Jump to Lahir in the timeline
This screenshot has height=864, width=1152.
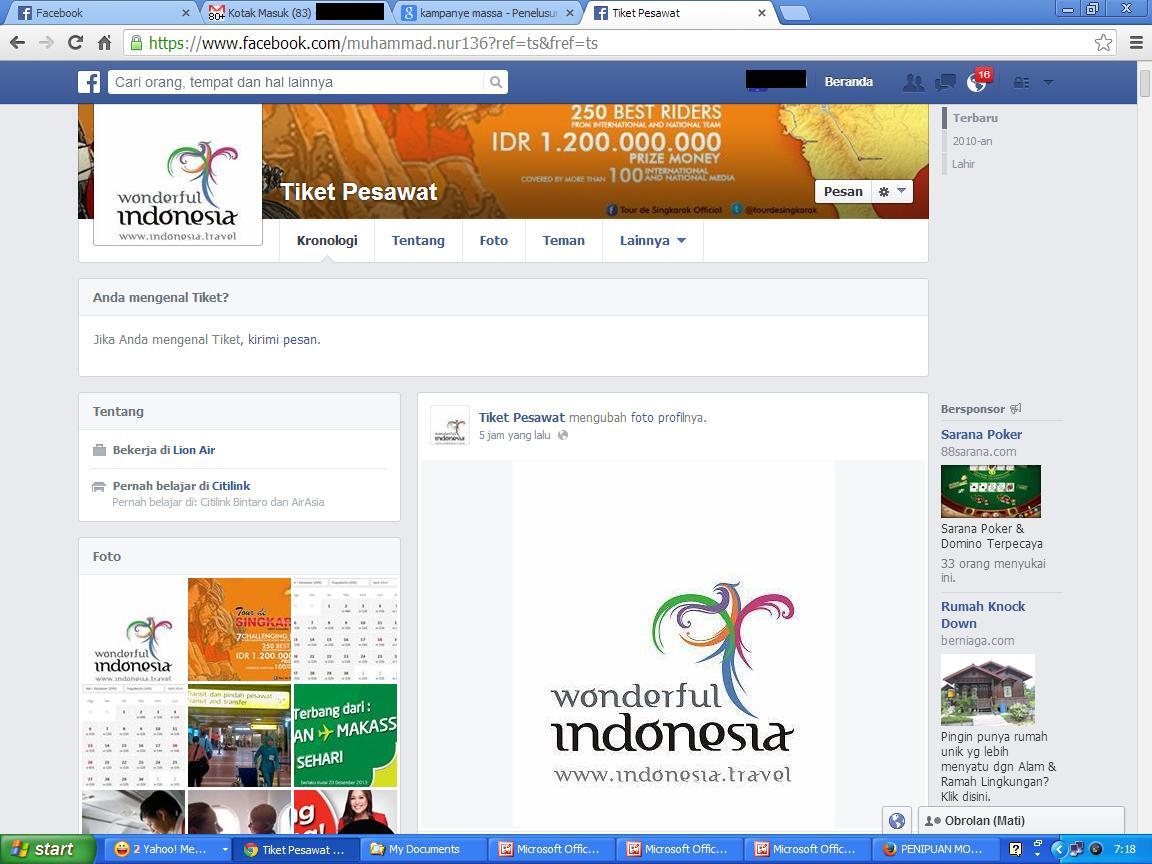coord(963,164)
